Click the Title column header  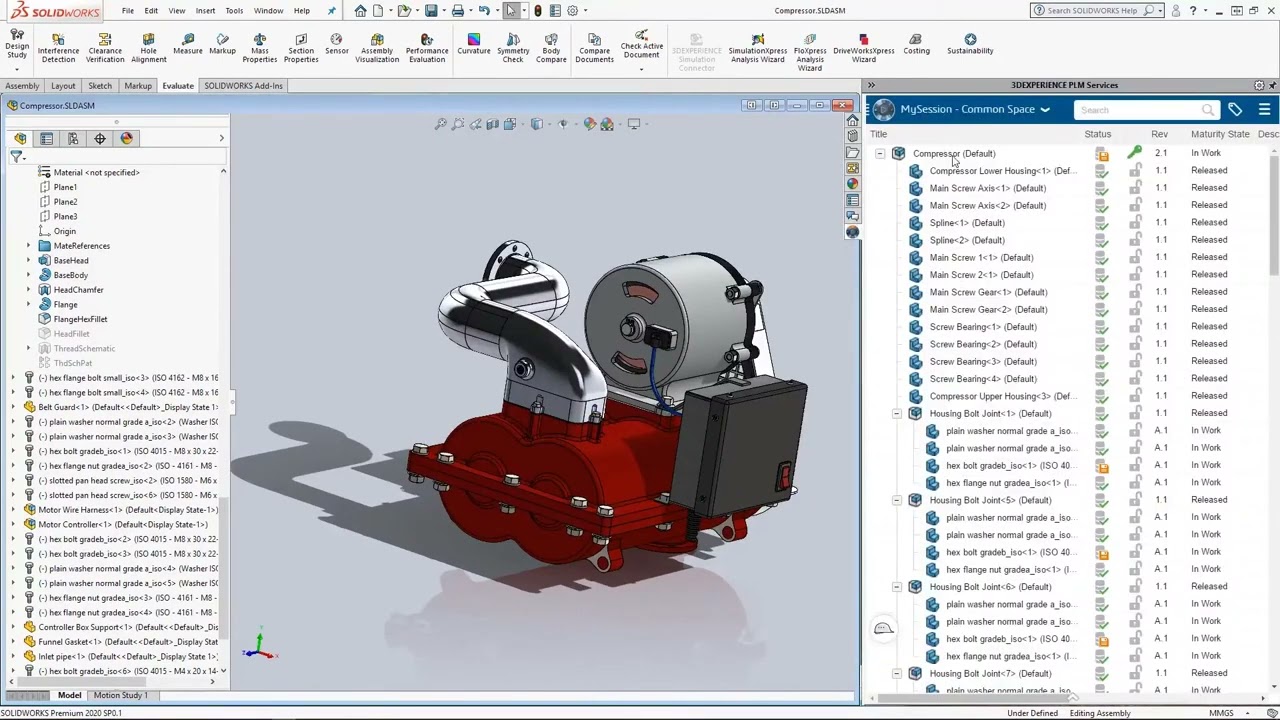[x=878, y=134]
